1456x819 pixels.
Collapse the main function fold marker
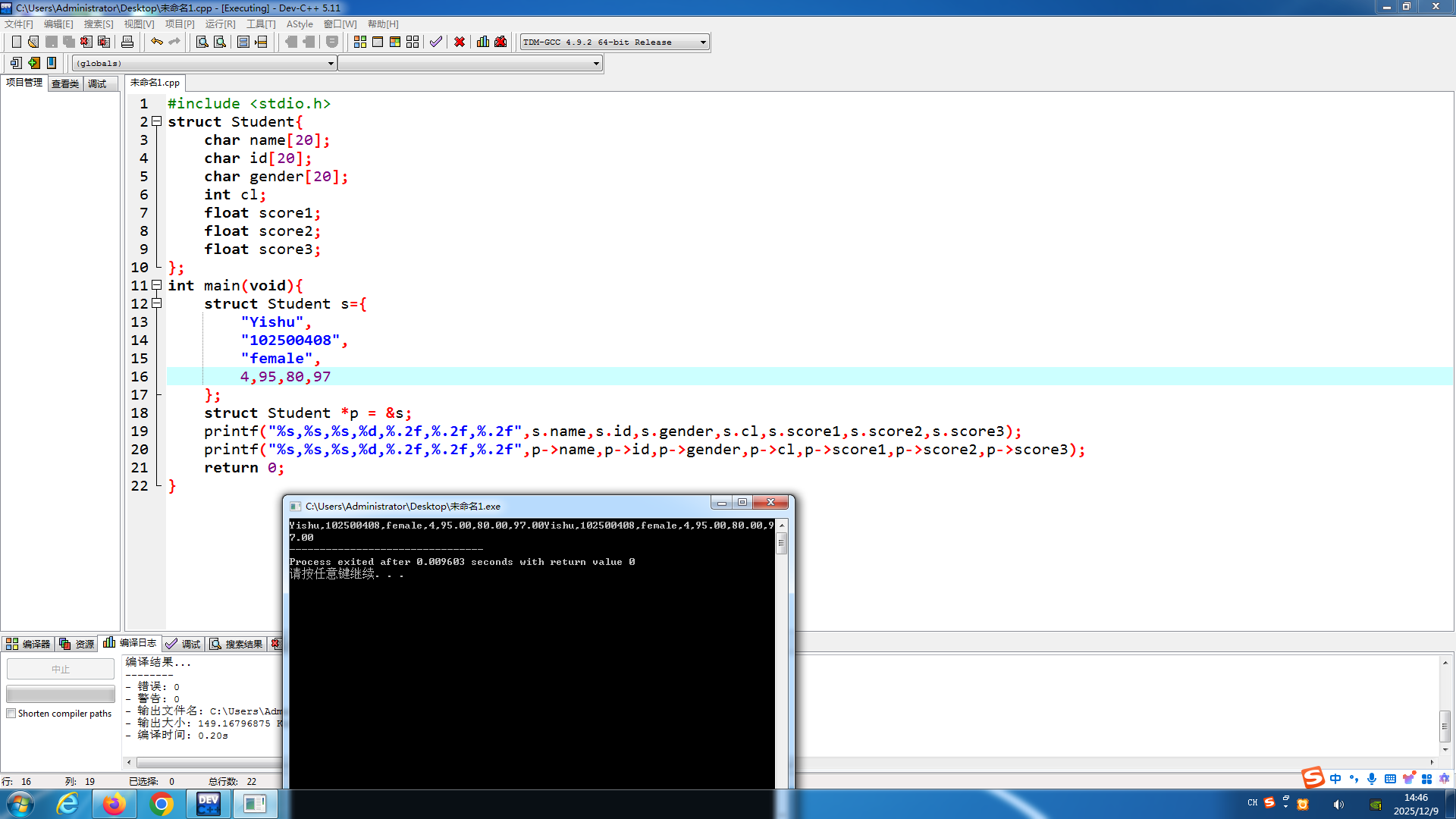click(157, 285)
